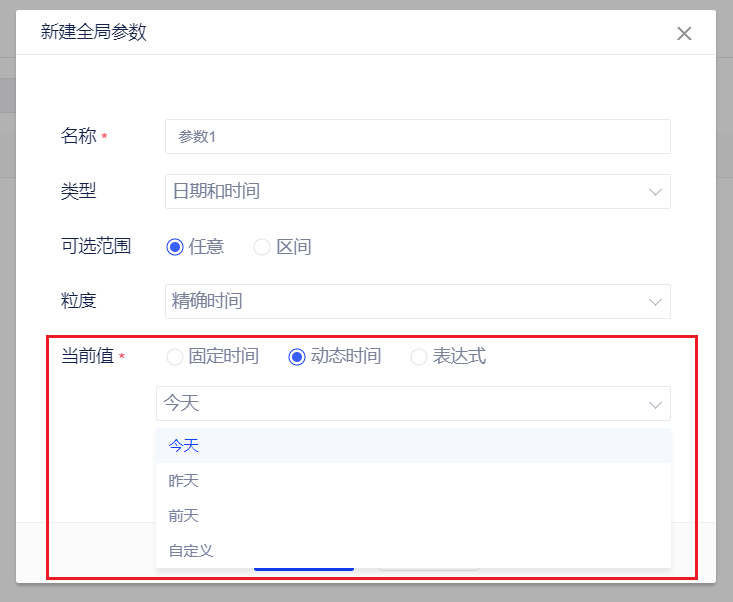Collapse dynamic time list via its chevron
Screen dimensions: 733x602
655,405
